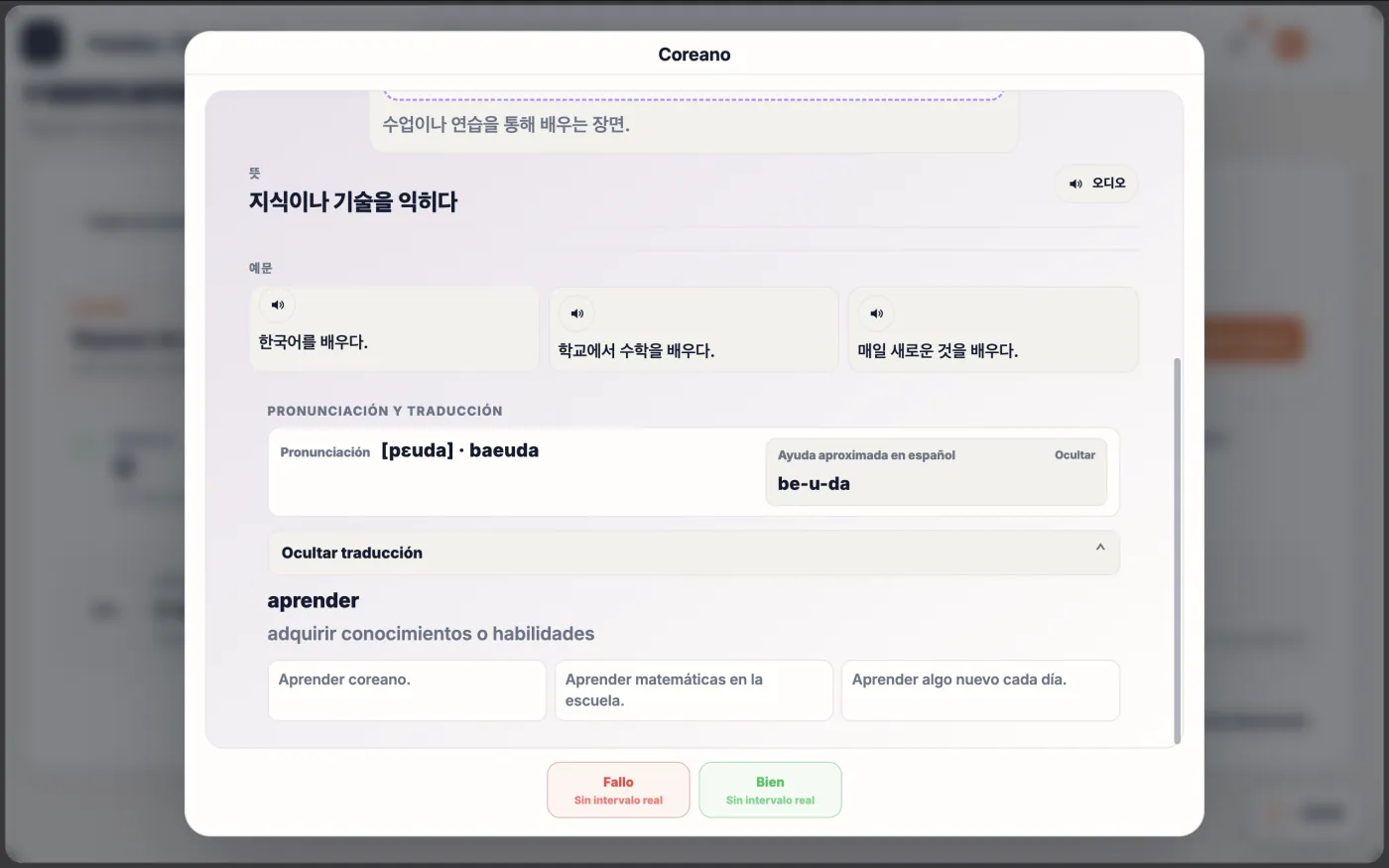Screen dimensions: 1389x868
Task: Play audio for 매일 새로운 것을 배우다 example
Action: (876, 313)
